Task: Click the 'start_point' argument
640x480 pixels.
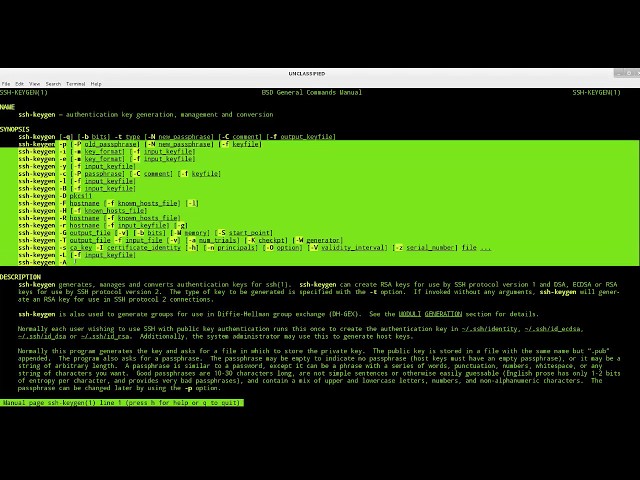Action: click(x=249, y=233)
